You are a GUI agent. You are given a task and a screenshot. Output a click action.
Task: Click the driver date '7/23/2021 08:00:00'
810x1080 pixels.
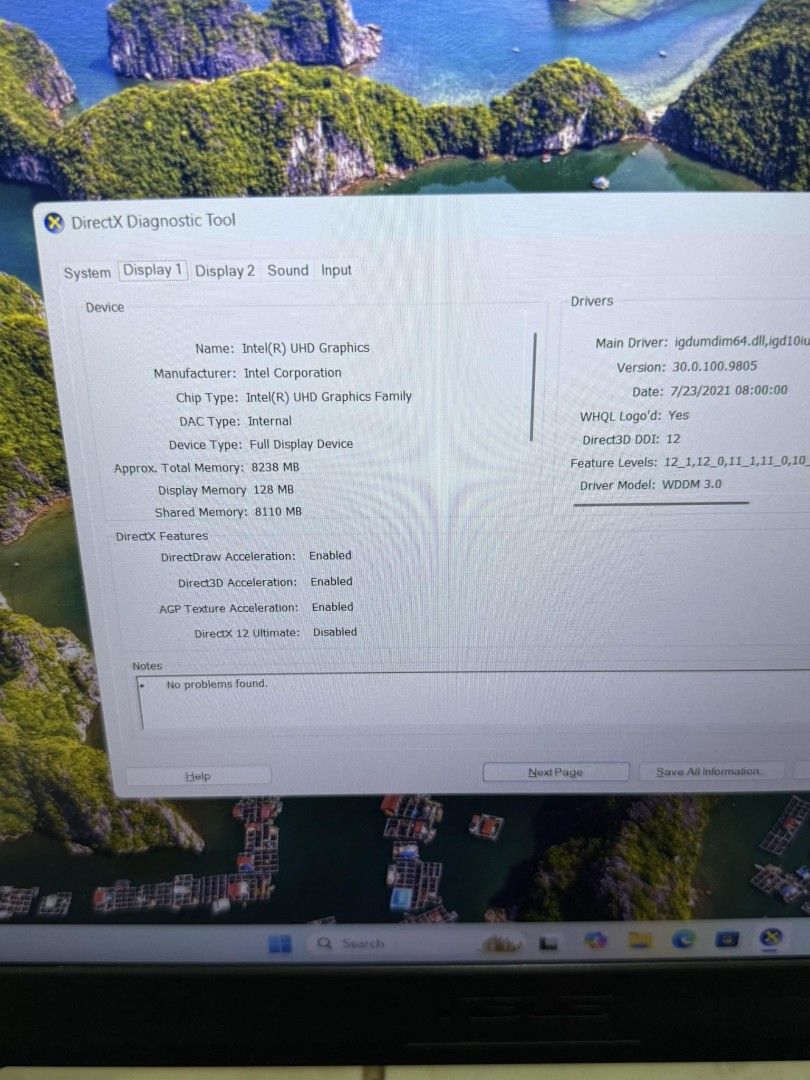729,391
